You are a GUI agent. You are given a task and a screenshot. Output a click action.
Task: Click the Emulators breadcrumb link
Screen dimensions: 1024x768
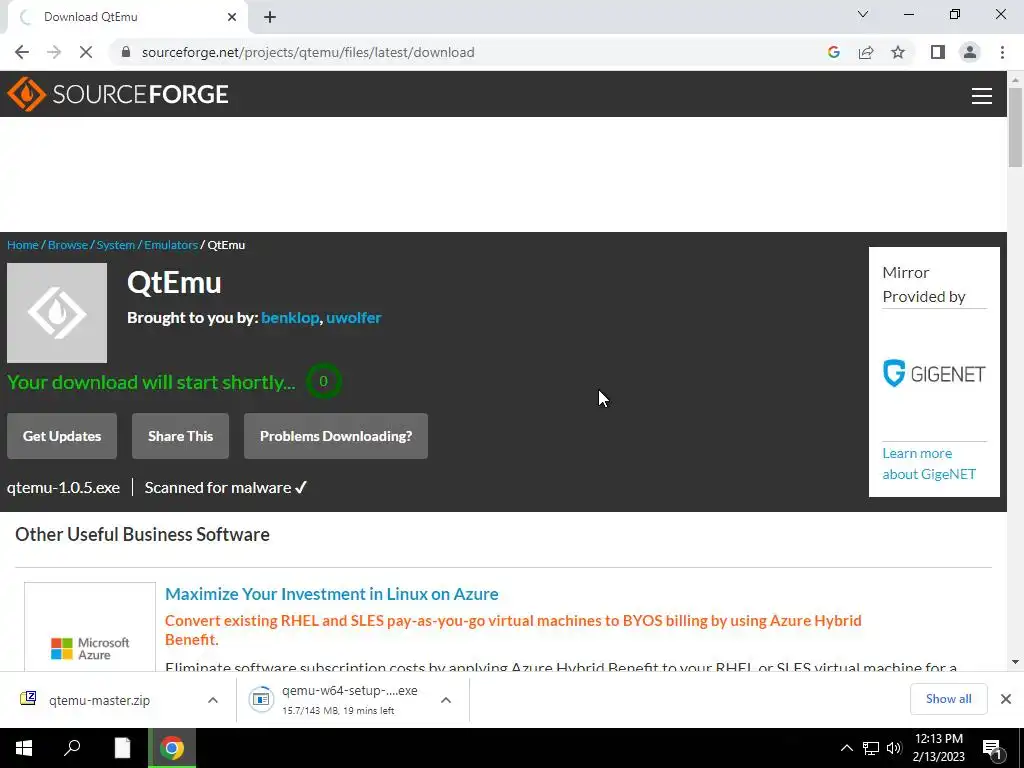coord(171,245)
